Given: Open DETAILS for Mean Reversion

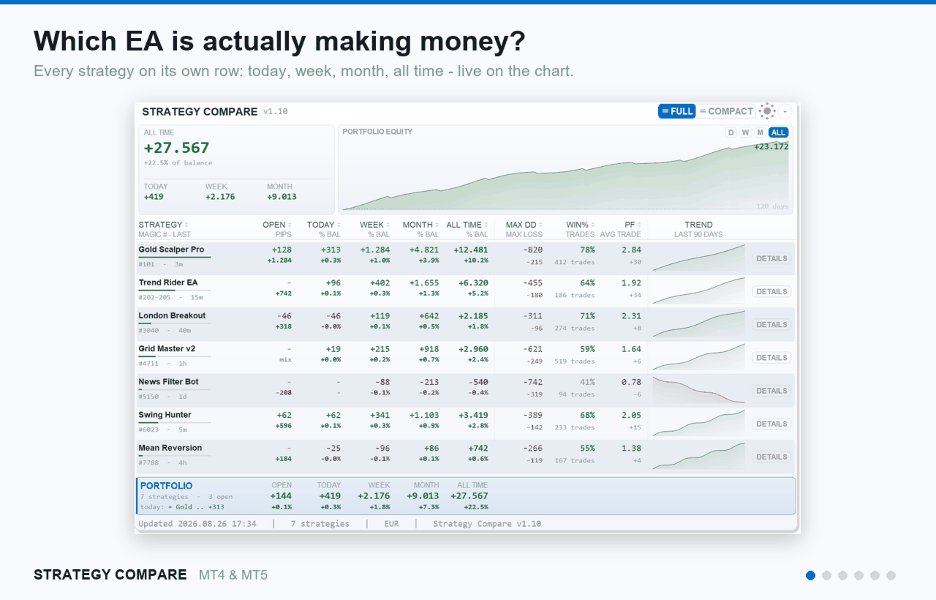Looking at the screenshot, I should tap(771, 457).
